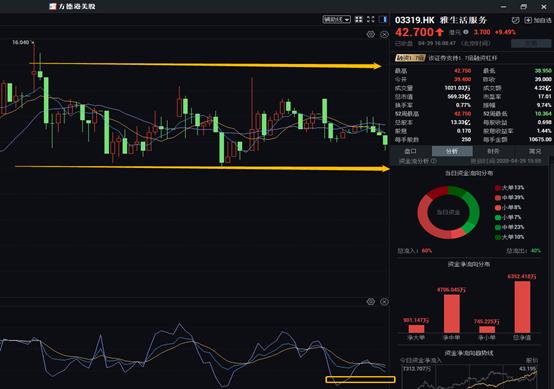Select the 分析 tab
The image size is (554, 389).
[x=452, y=151]
